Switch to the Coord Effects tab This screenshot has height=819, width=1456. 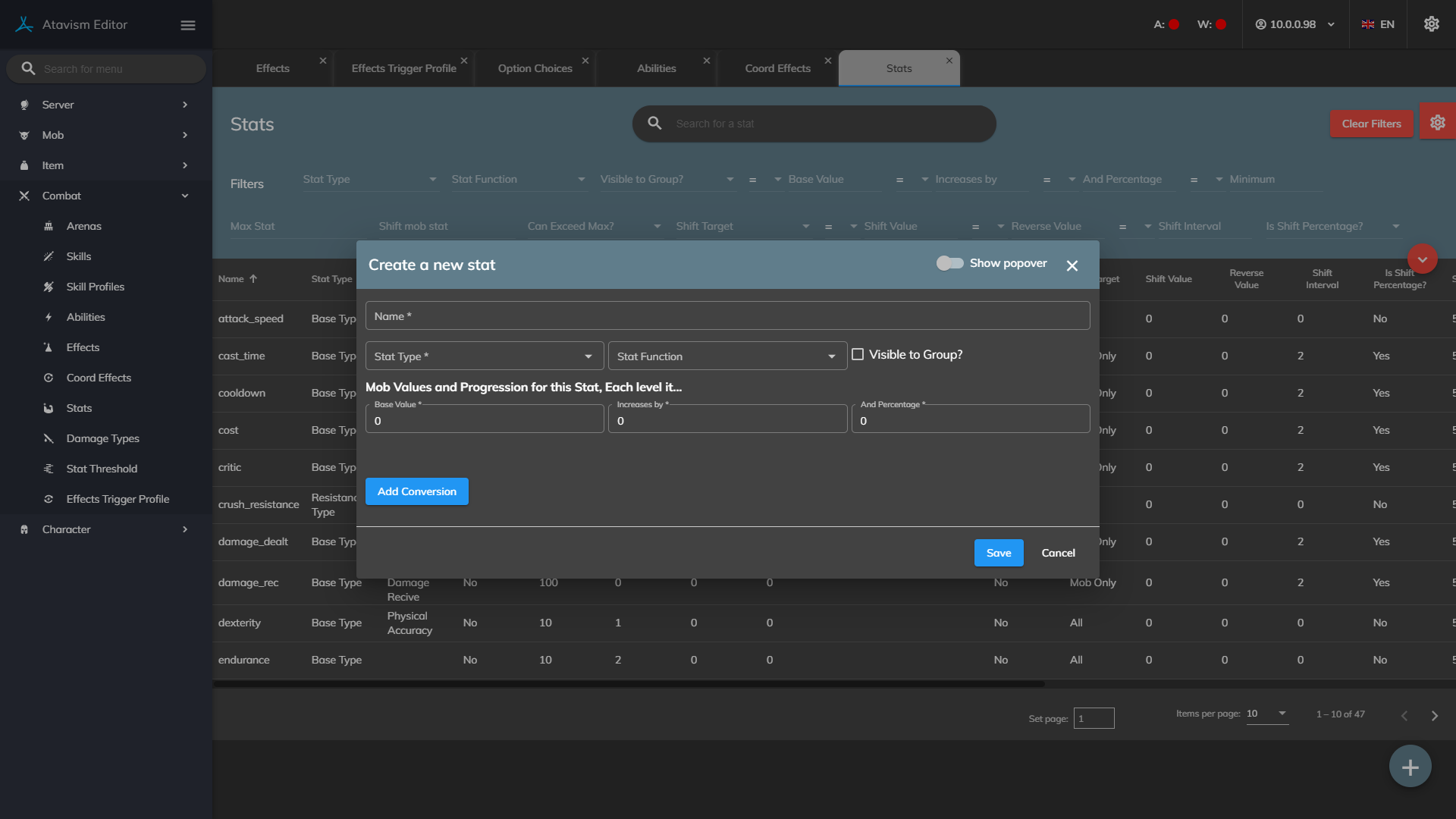click(777, 68)
